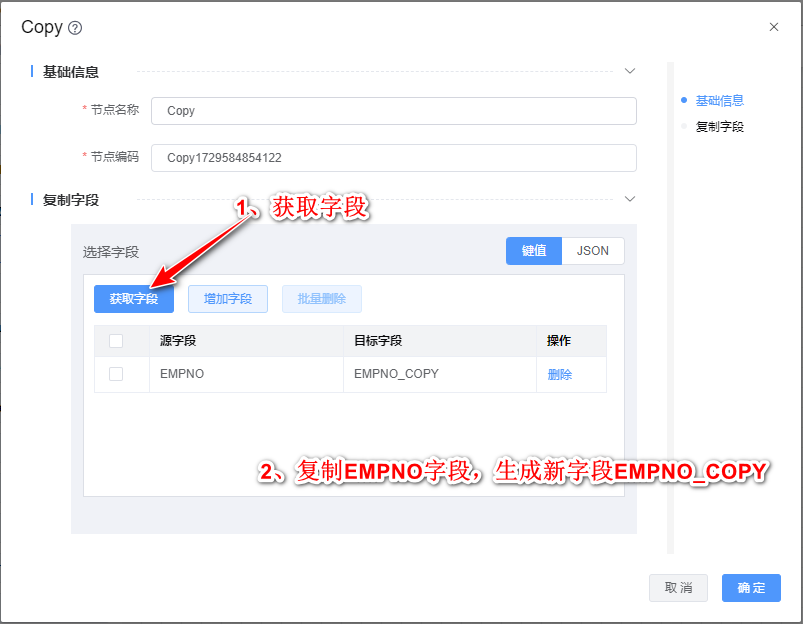
Task: Collapse the 复制字段 section chevron
Action: [x=629, y=199]
